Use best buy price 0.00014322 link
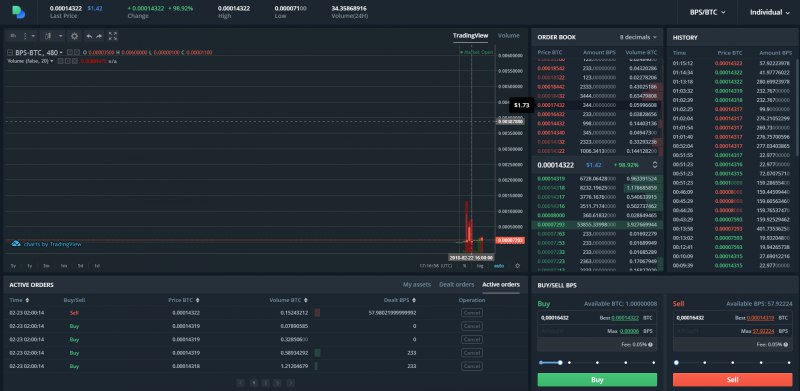 pos(625,317)
